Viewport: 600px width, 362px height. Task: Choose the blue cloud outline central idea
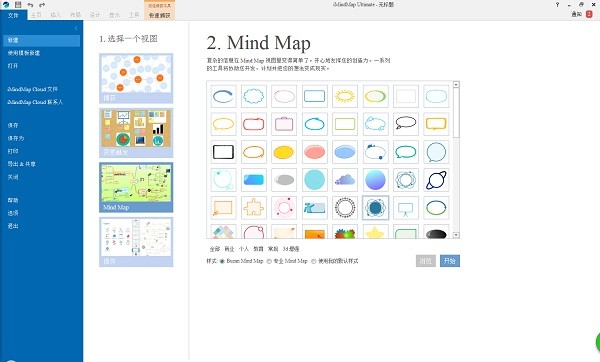coord(254,96)
